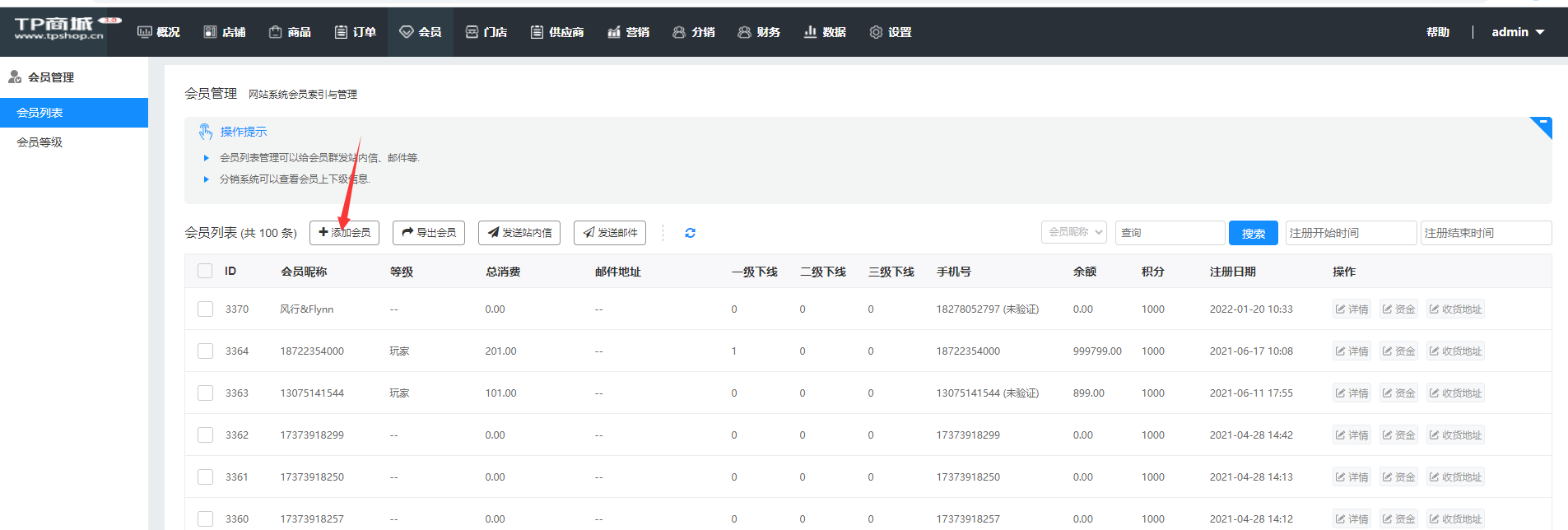The height and width of the screenshot is (530, 1568).
Task: Open 资金 for member 3364
Action: pos(1398,351)
